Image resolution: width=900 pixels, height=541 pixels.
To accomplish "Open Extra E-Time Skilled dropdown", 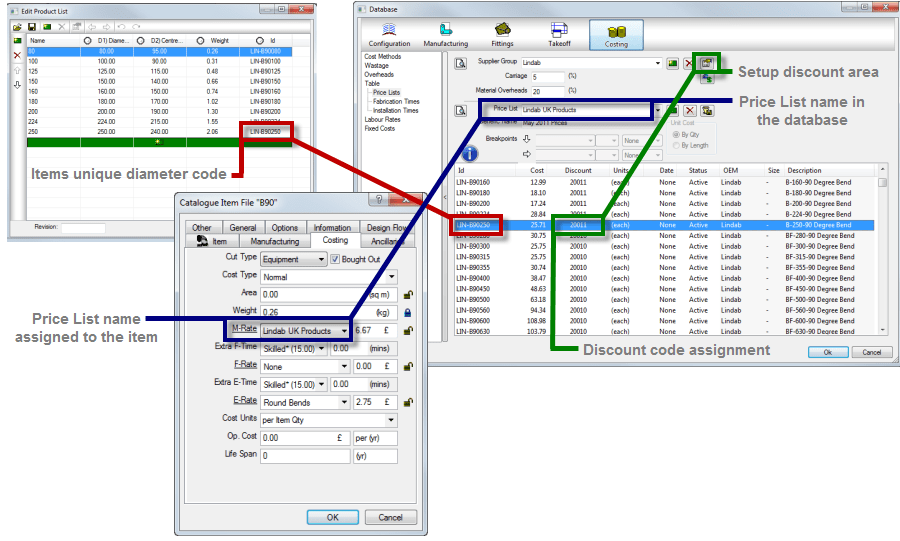I will pos(294,384).
